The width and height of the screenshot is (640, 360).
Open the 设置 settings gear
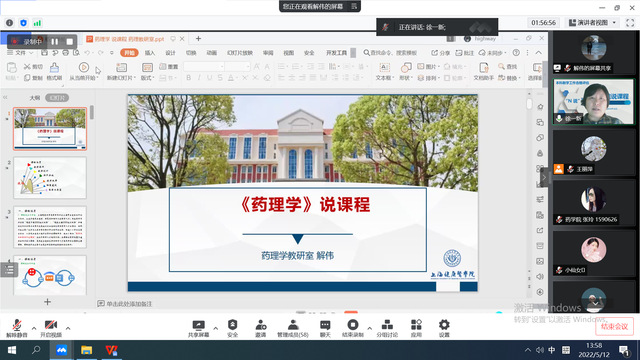click(444, 329)
